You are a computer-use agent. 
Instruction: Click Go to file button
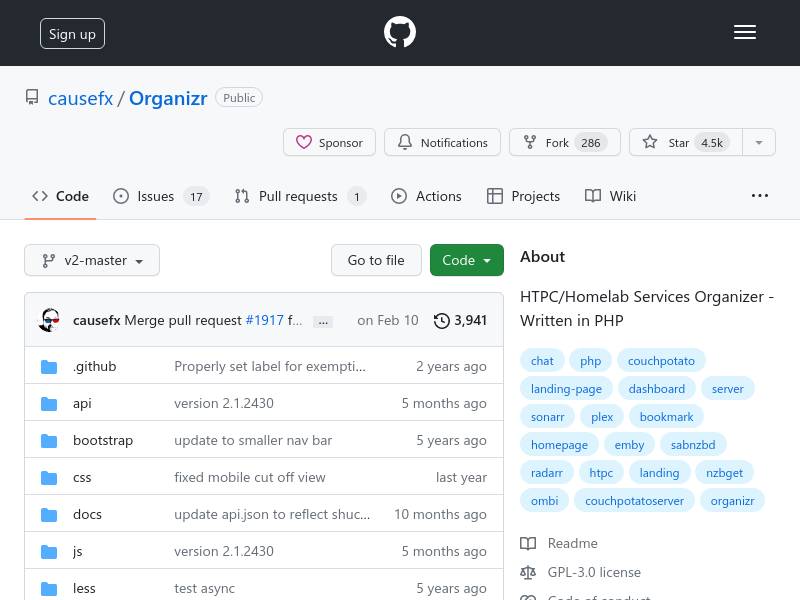376,260
